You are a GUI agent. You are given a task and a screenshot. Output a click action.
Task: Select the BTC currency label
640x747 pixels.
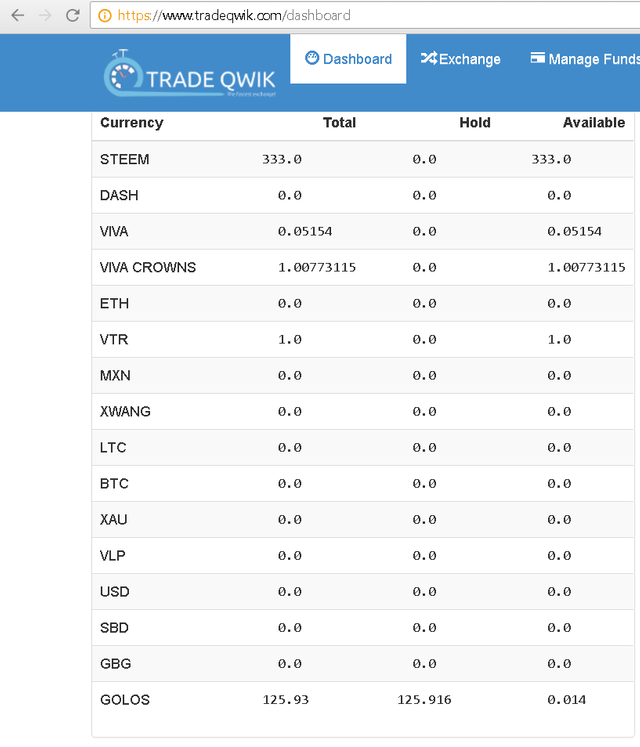pos(114,484)
